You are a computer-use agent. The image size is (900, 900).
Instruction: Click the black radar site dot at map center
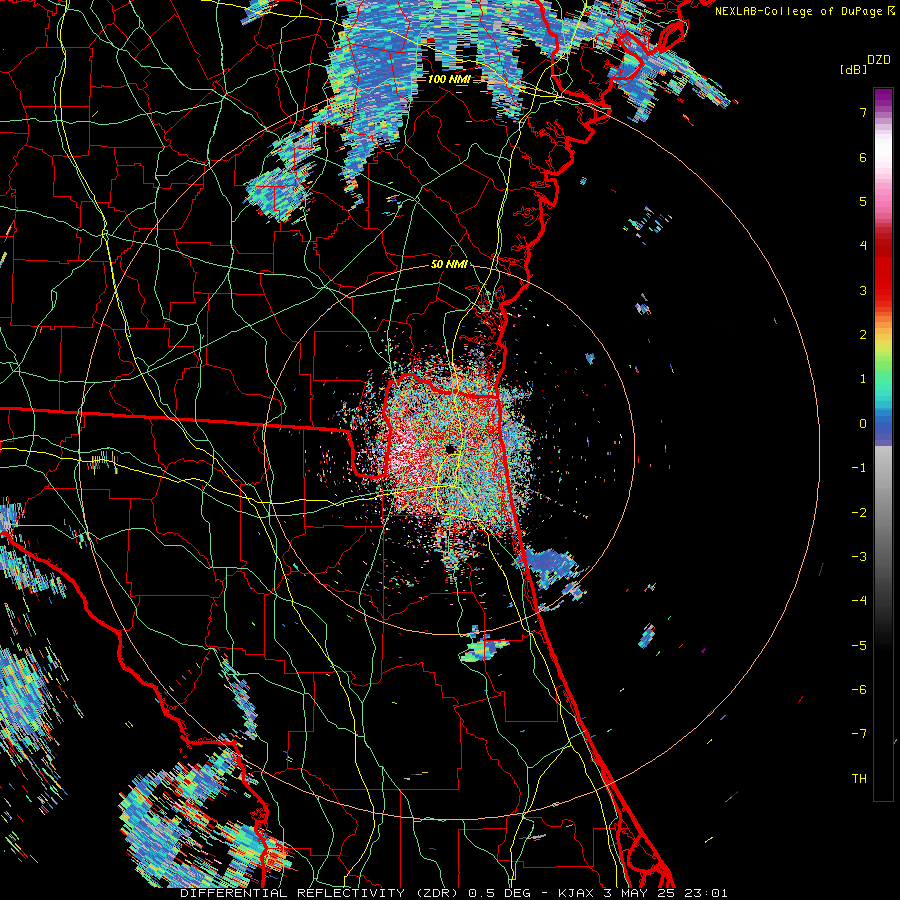tap(451, 448)
